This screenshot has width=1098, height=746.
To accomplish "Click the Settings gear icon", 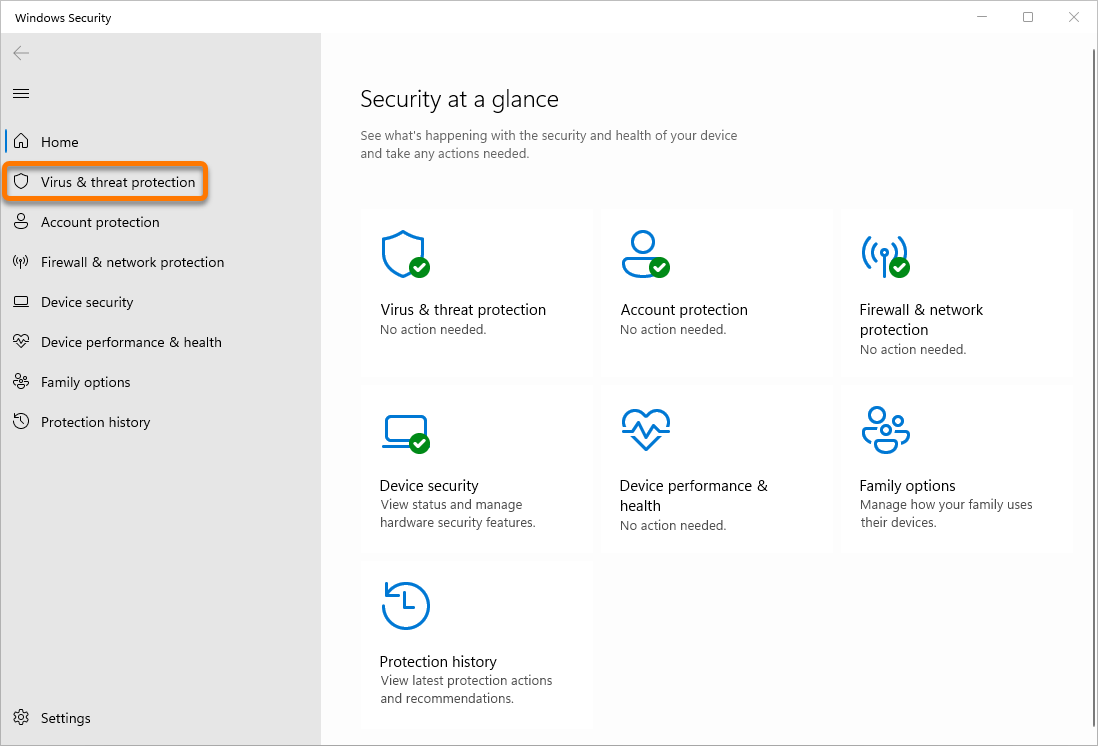I will click(x=21, y=717).
